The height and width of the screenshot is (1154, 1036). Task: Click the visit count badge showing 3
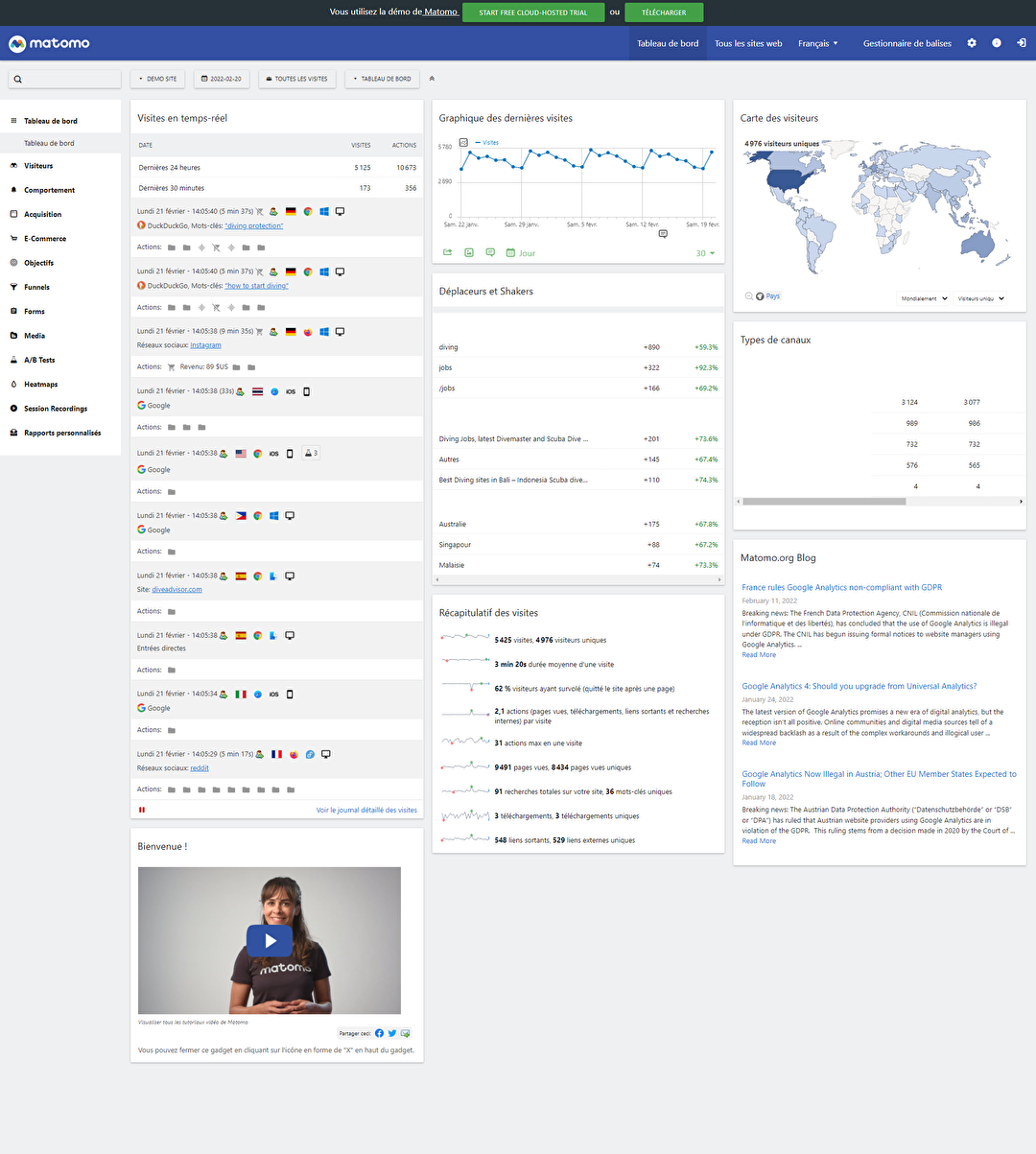coord(310,453)
